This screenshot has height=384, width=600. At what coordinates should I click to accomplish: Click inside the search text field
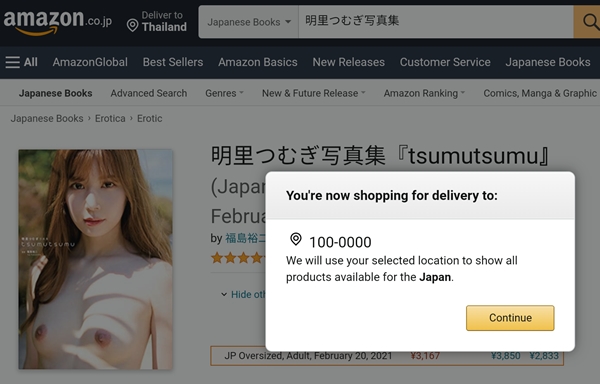point(436,22)
